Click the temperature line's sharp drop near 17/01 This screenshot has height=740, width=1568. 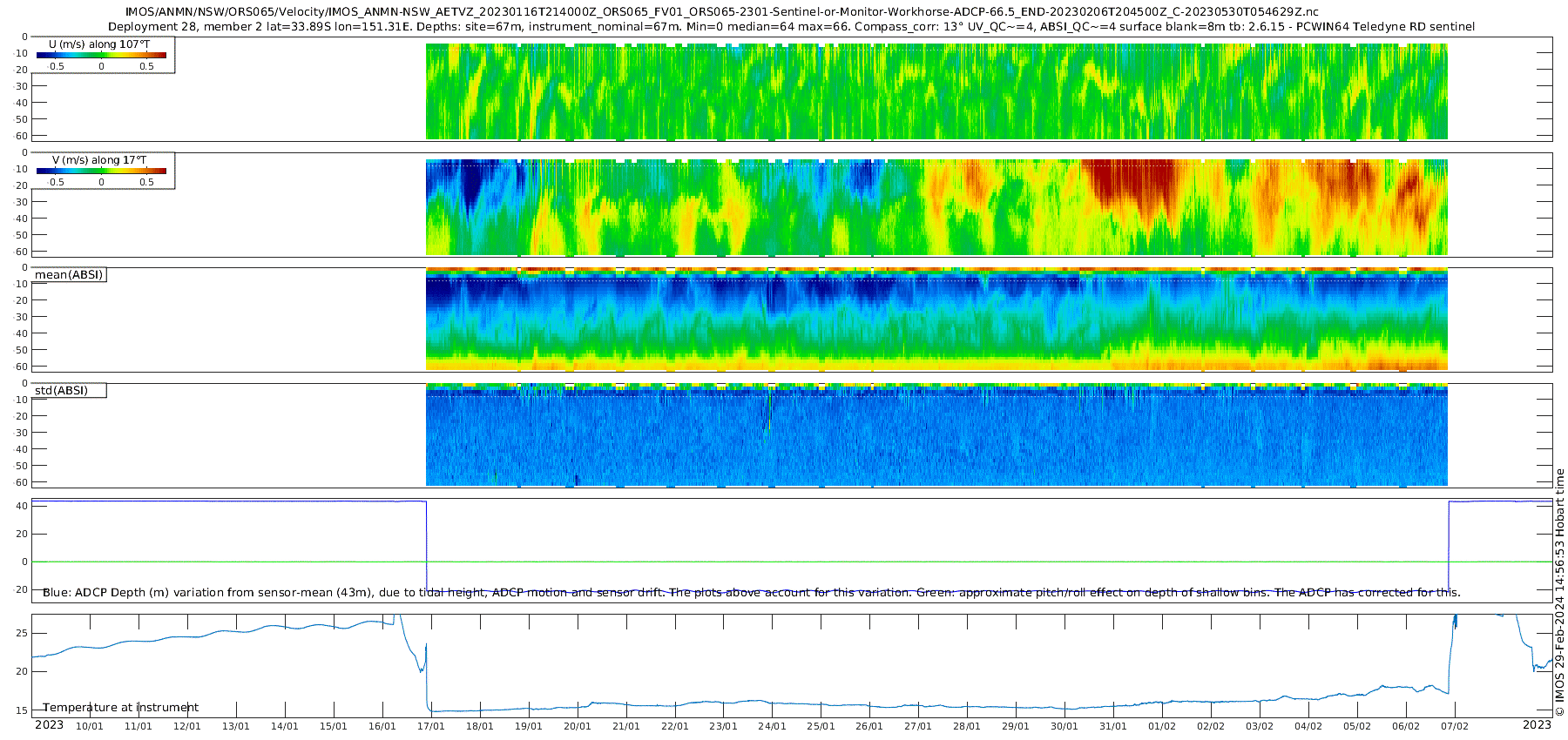(427, 679)
